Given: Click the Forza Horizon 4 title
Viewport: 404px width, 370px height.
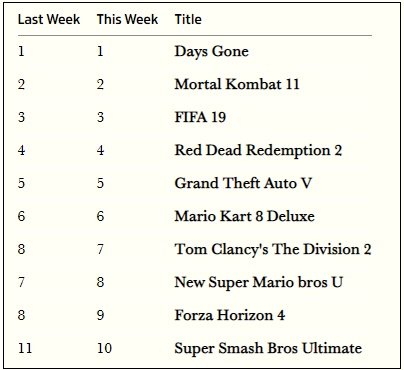Looking at the screenshot, I should click(230, 315).
